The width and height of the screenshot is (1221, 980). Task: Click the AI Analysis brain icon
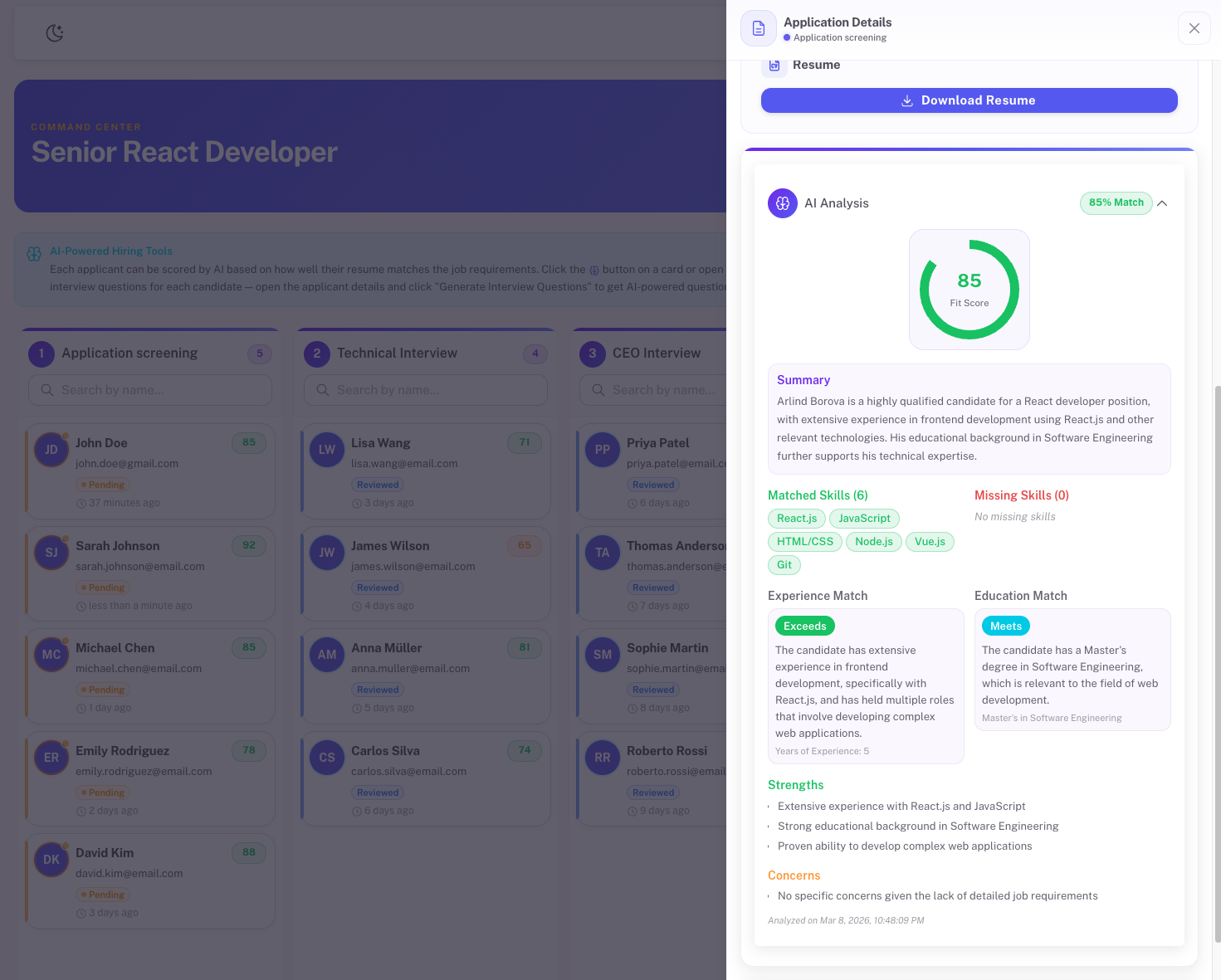click(x=782, y=203)
